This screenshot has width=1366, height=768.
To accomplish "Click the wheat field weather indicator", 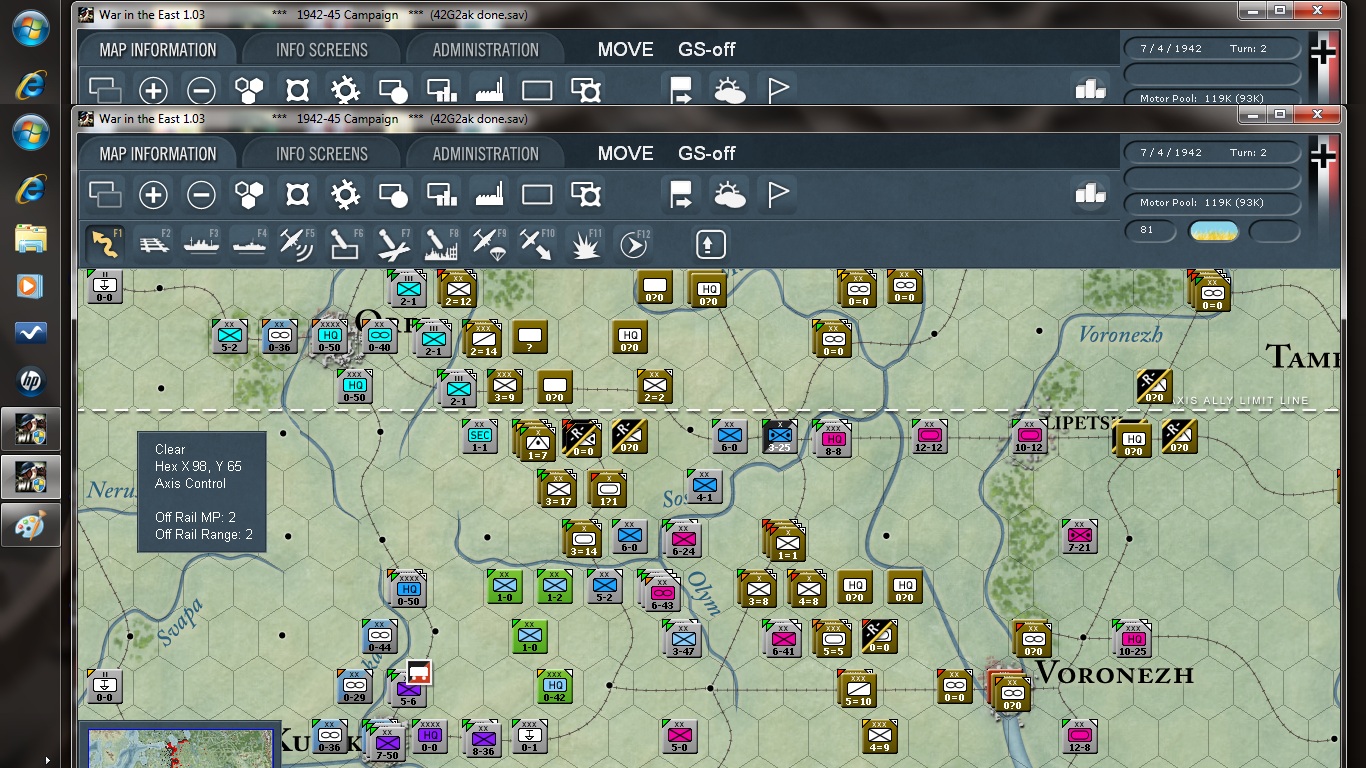I will tap(1213, 232).
